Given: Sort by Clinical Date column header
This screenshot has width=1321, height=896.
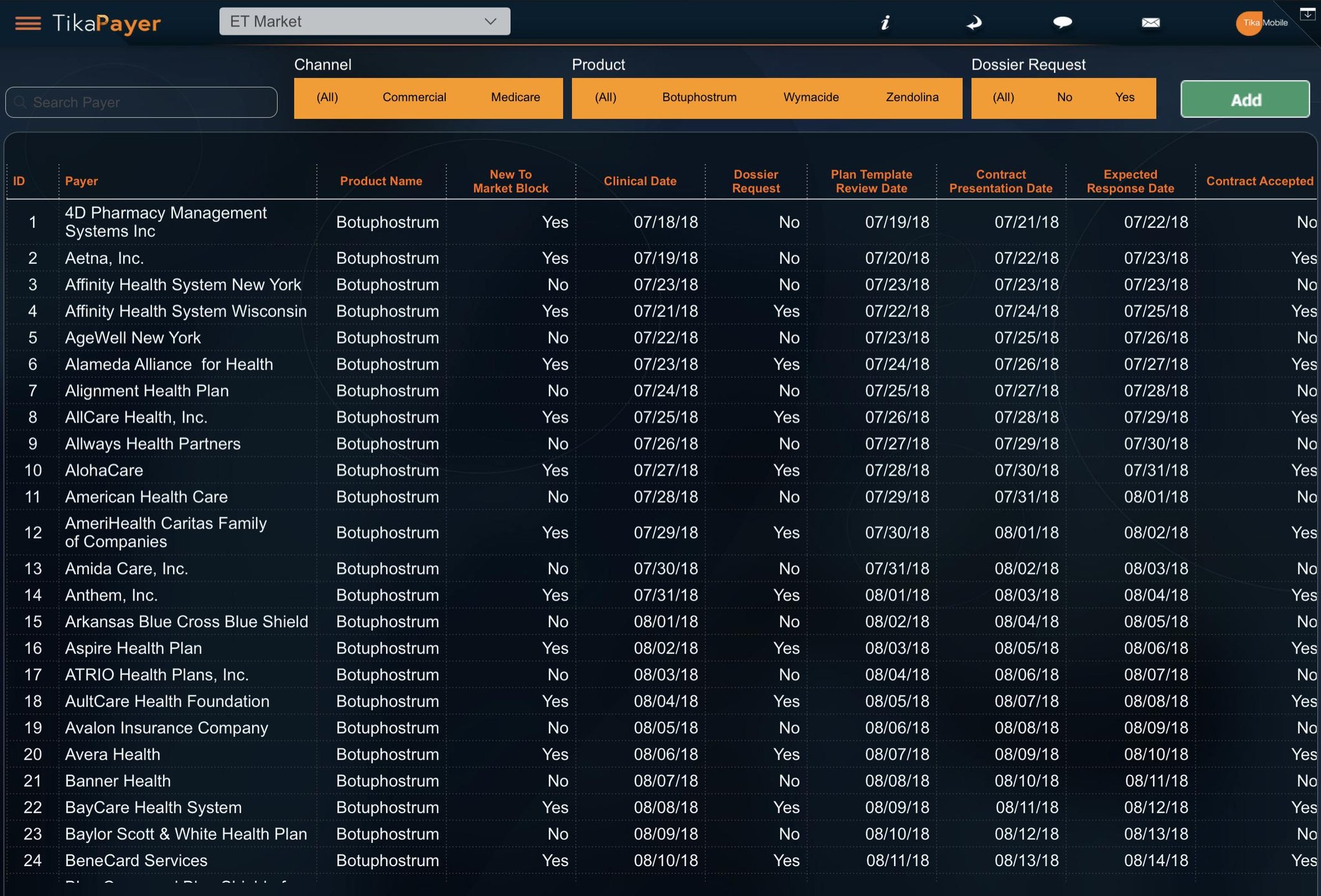Looking at the screenshot, I should [x=639, y=181].
